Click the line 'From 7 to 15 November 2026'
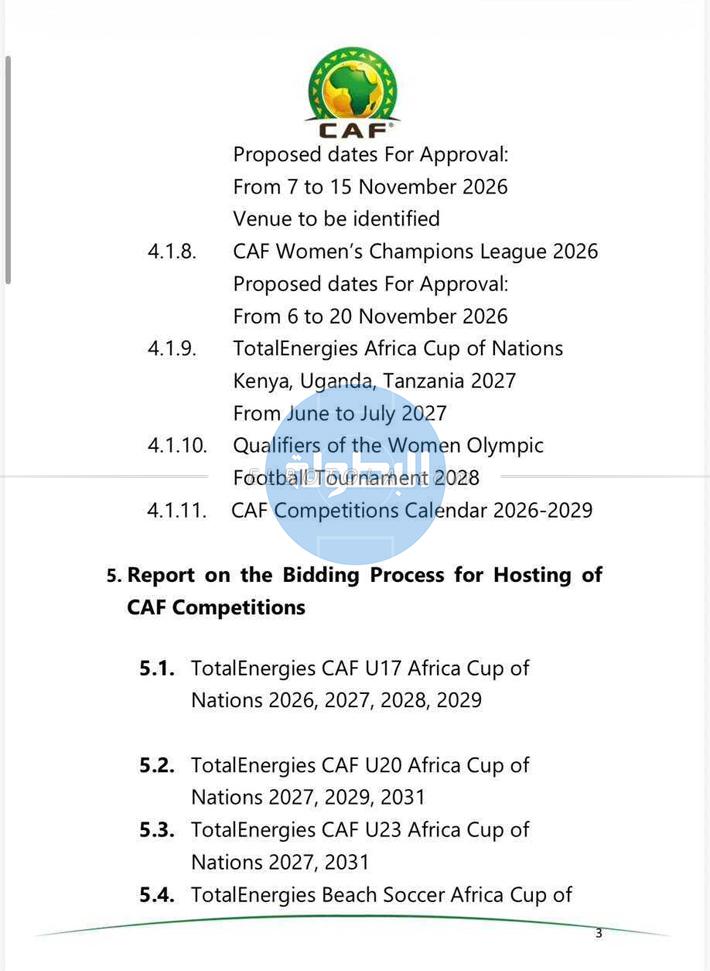This screenshot has height=971, width=710. (x=370, y=186)
